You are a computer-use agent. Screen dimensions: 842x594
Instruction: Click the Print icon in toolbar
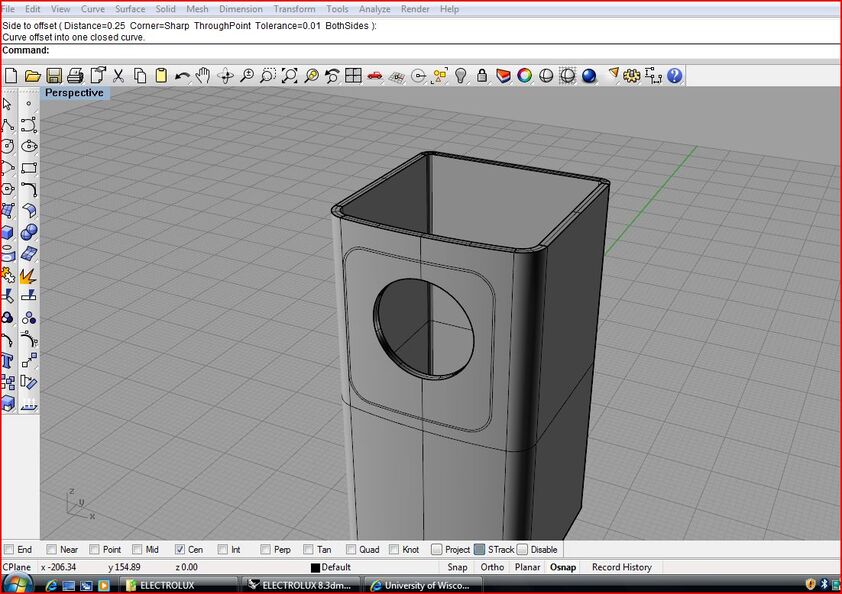point(75,76)
